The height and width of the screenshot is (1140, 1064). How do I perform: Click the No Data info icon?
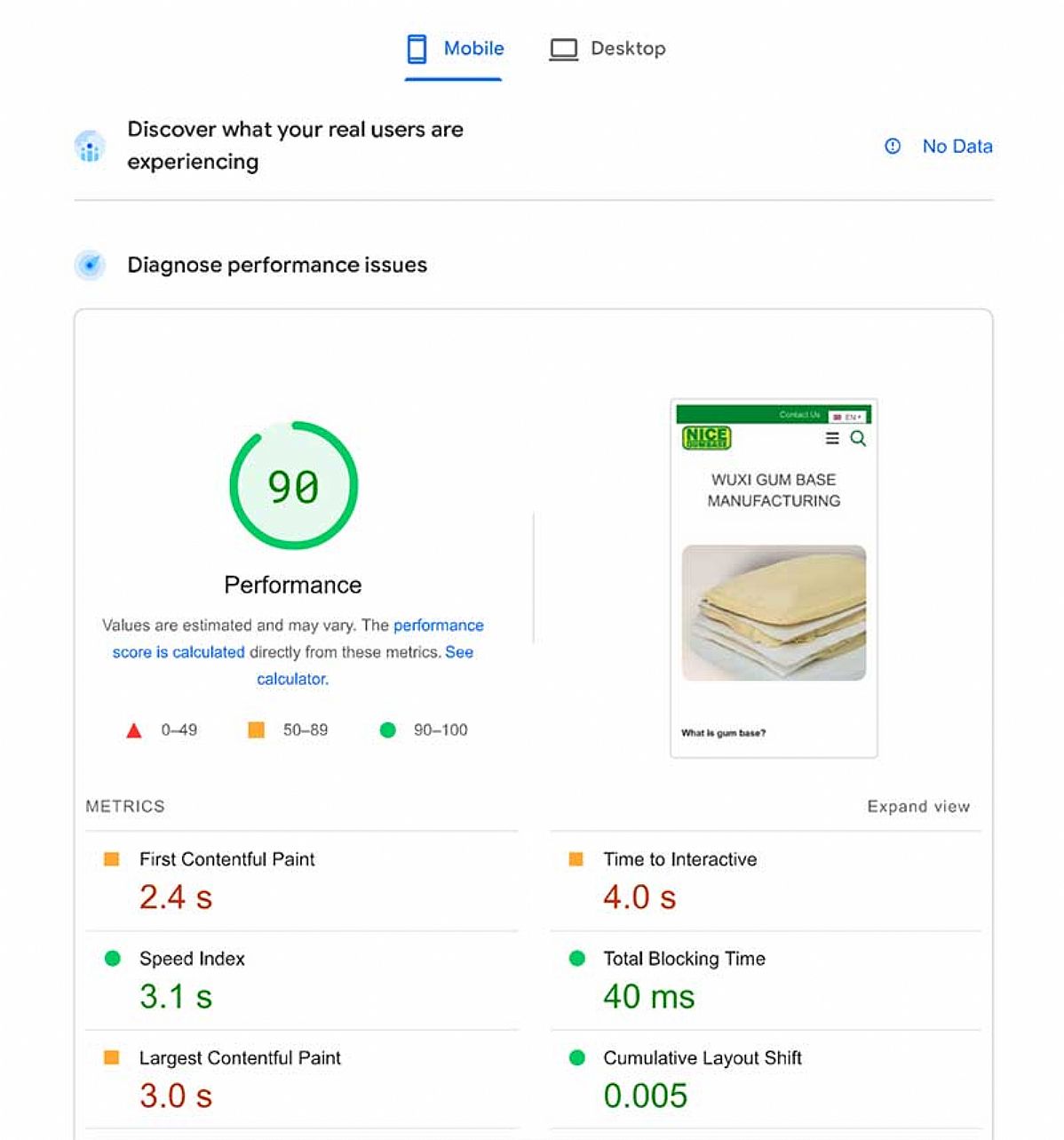pos(893,147)
